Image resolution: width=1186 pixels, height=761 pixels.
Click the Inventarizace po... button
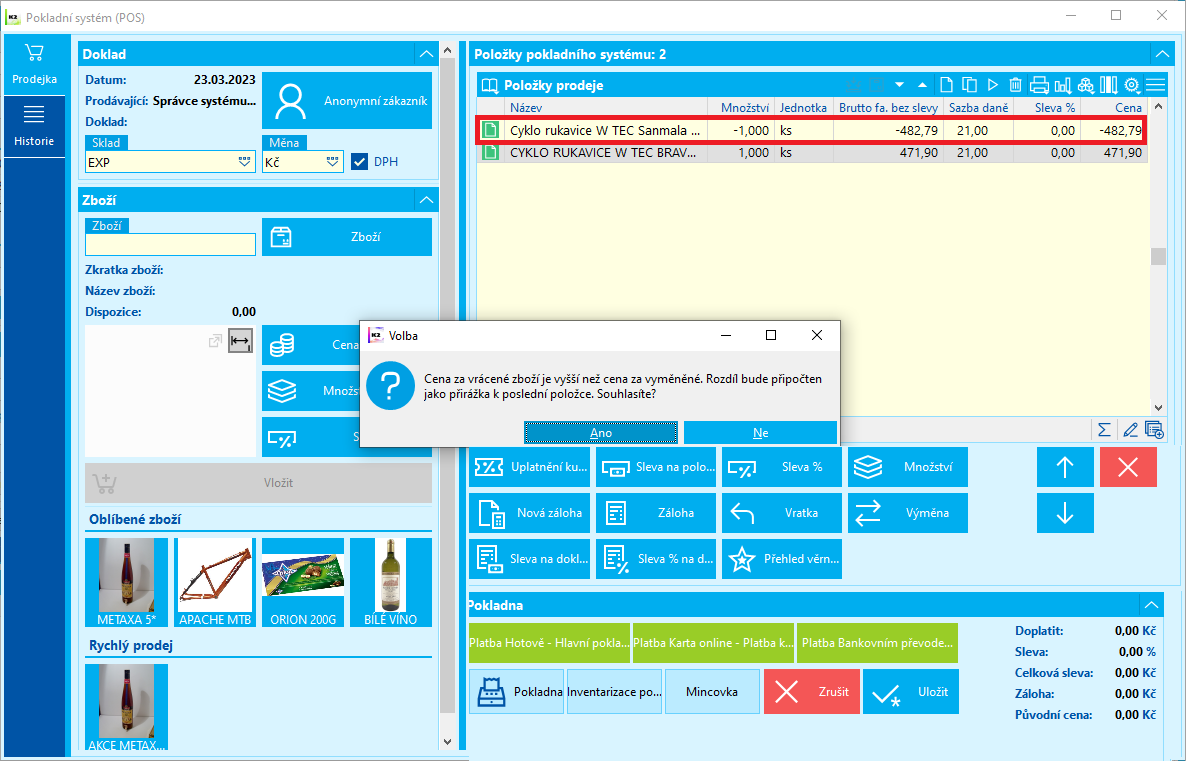(x=614, y=691)
